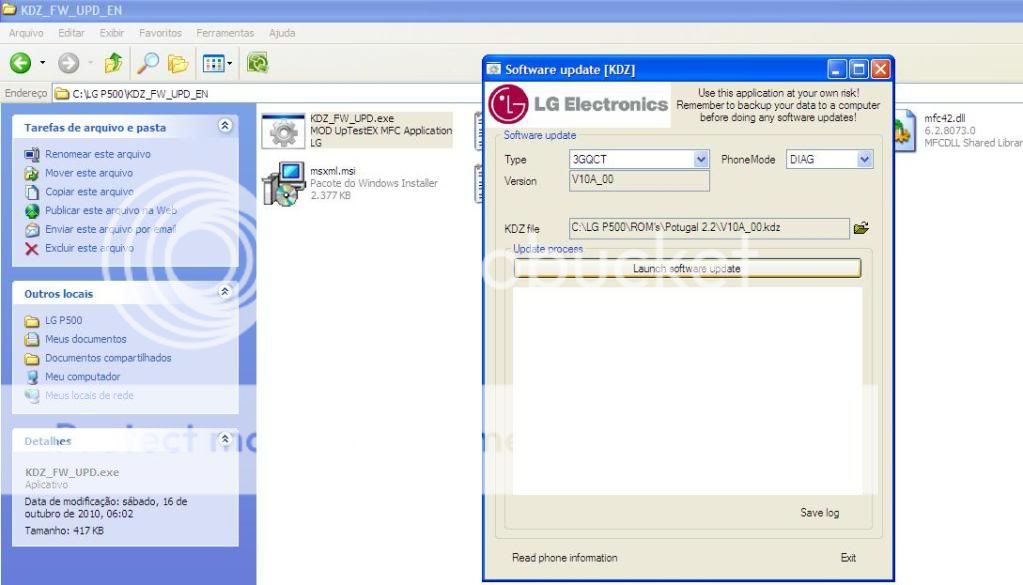Select the msxml.msi installer icon

[284, 183]
